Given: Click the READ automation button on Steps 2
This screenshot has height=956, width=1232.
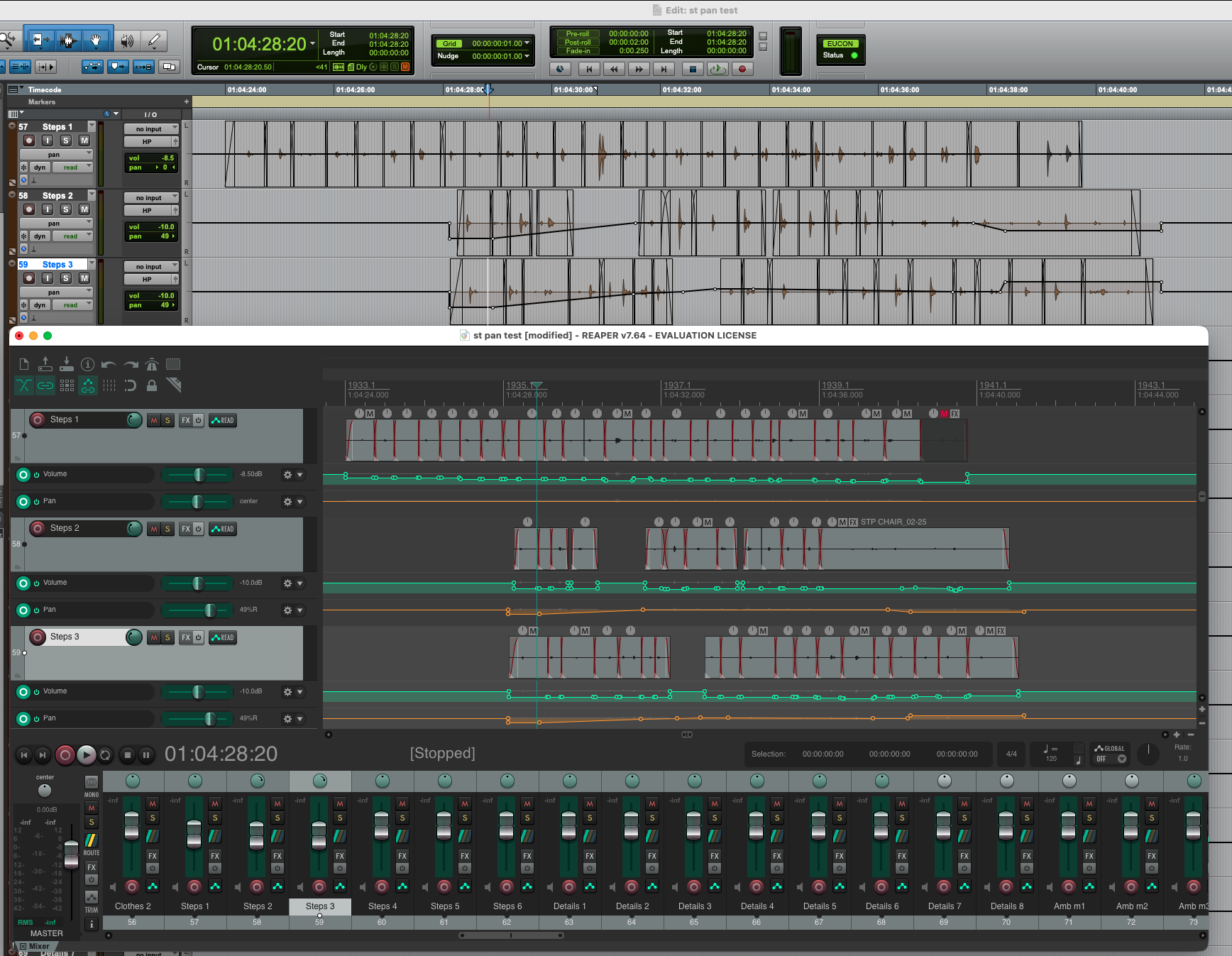Looking at the screenshot, I should 223,529.
